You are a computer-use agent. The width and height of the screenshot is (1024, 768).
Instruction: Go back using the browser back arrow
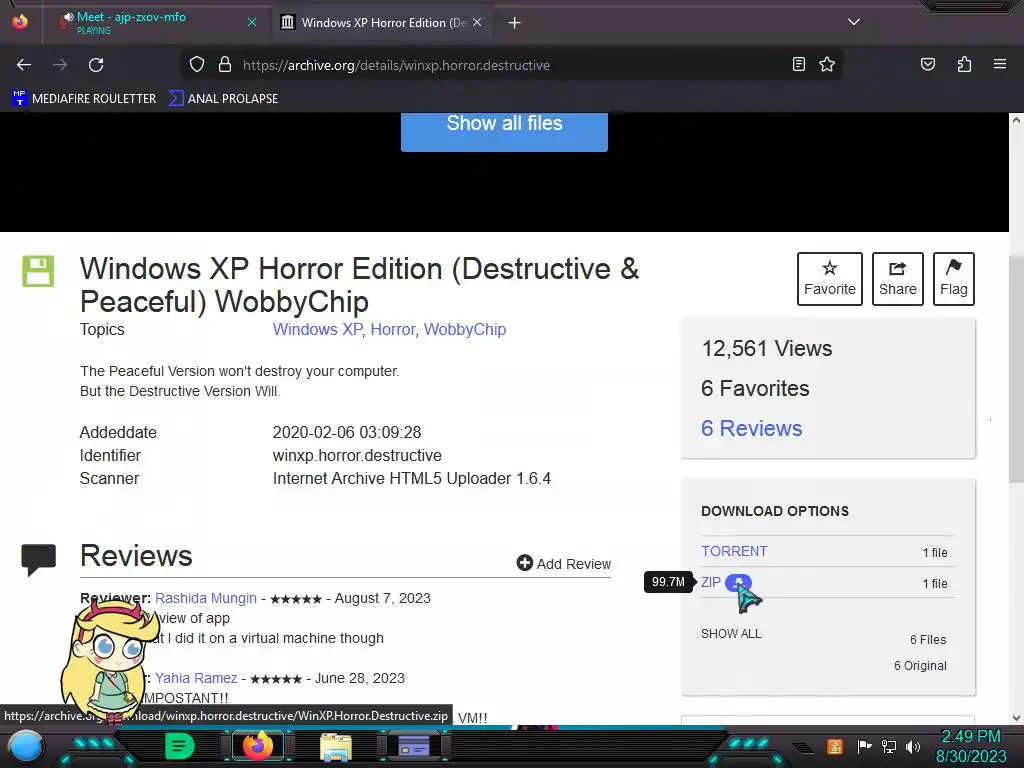click(x=24, y=65)
